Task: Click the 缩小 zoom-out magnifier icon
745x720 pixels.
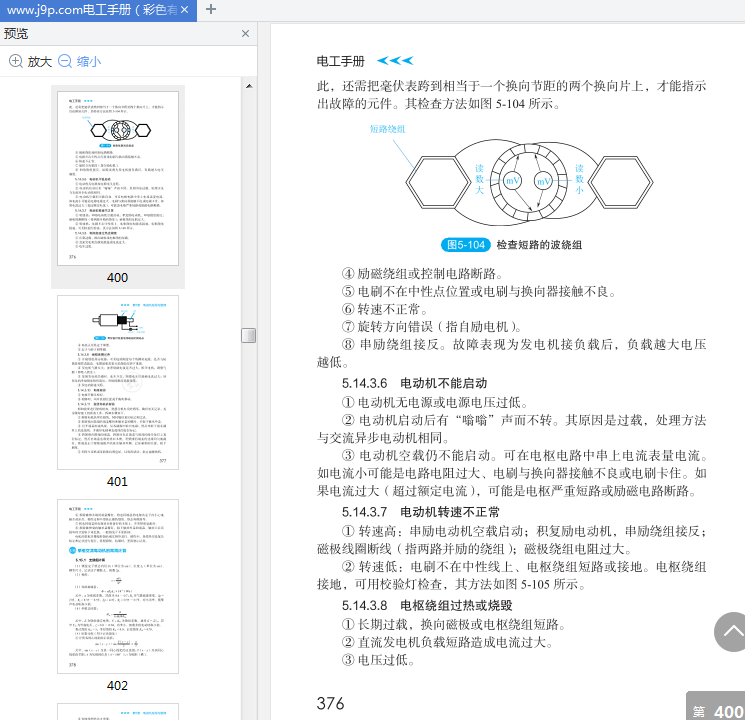Action: coord(65,61)
